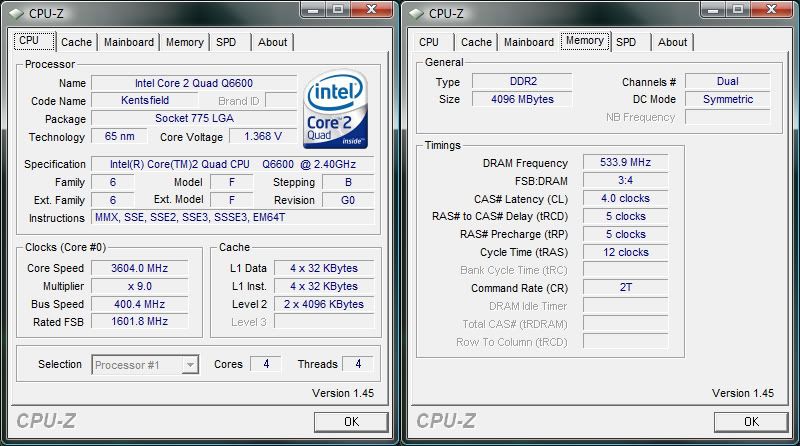Click the DC Mode value Symmetric

pyautogui.click(x=728, y=99)
